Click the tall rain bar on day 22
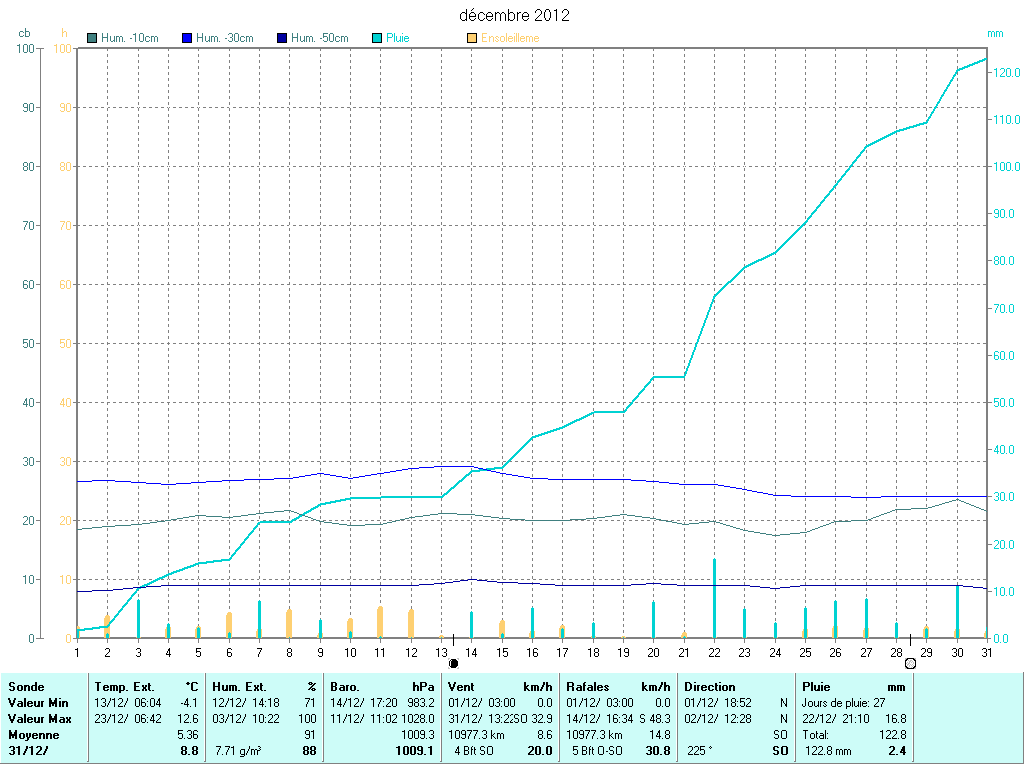 click(x=714, y=598)
